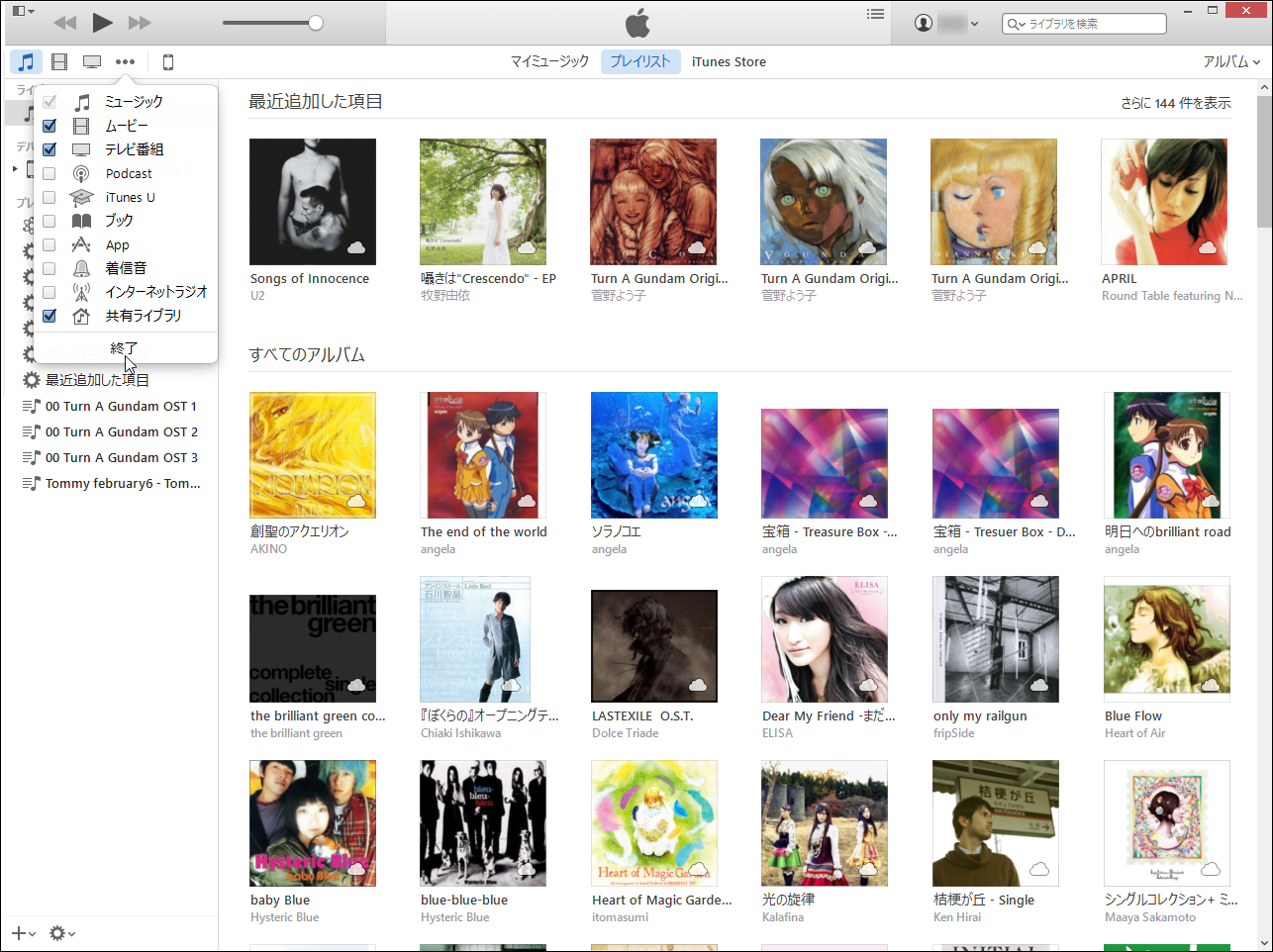The height and width of the screenshot is (952, 1273).
Task: Open the search options magnifier dropdown
Action: [x=1016, y=24]
